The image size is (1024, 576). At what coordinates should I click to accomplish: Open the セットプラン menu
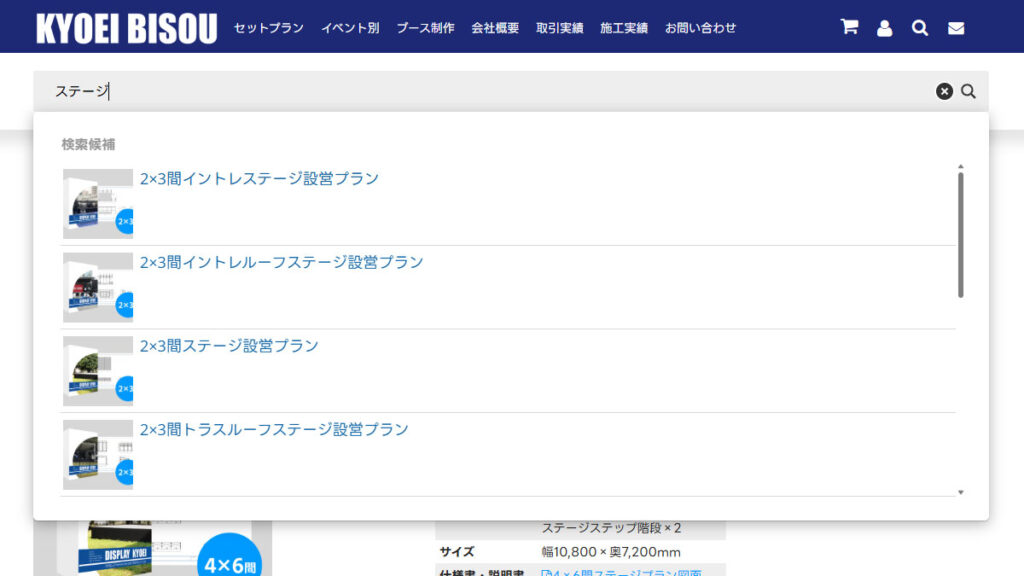coord(268,28)
